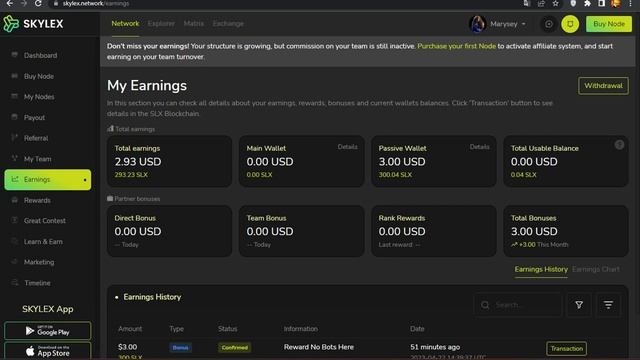Viewport: 640px width, 360px height.
Task: Click the Marysey profile avatar
Action: pos(477,24)
